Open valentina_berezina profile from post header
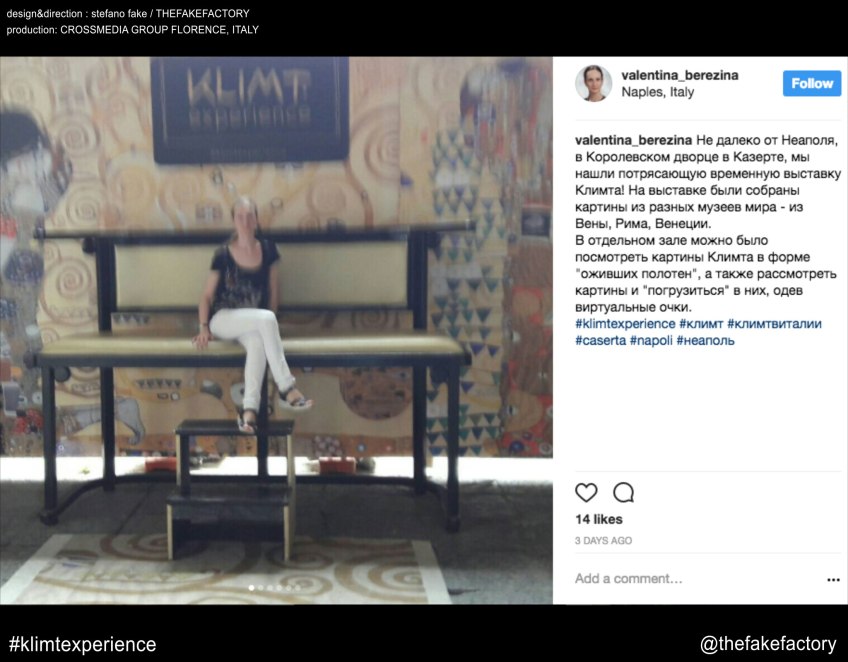 click(680, 75)
